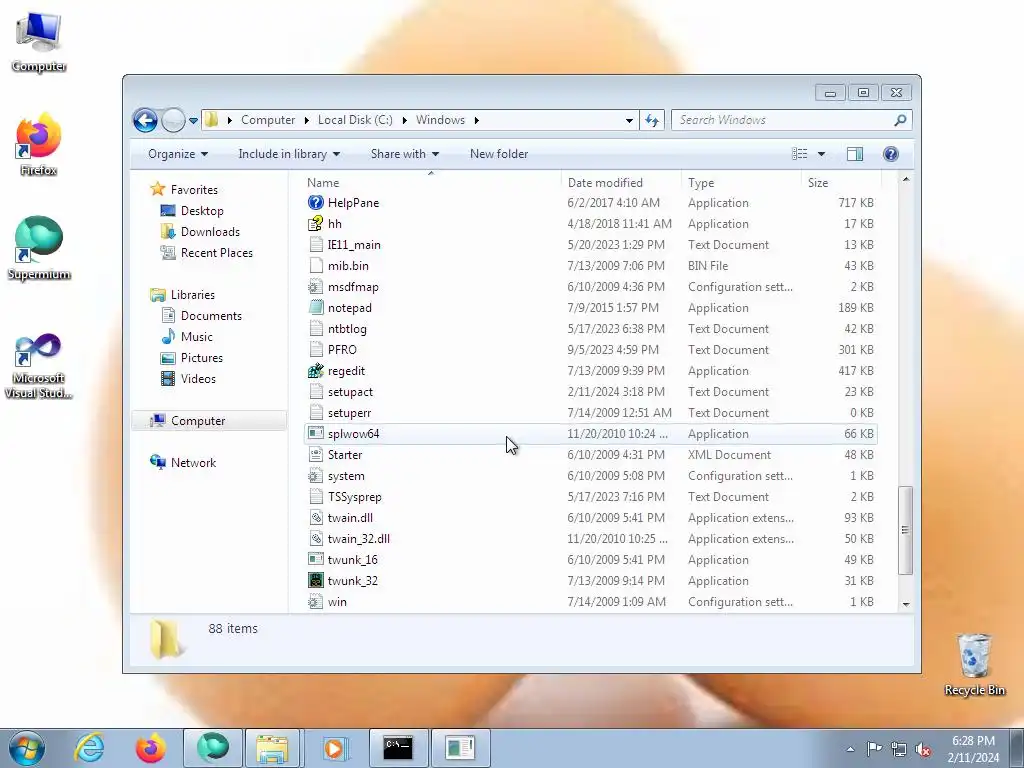Viewport: 1024px width, 768px height.
Task: Open Windows Media Player taskbar icon
Action: point(335,748)
